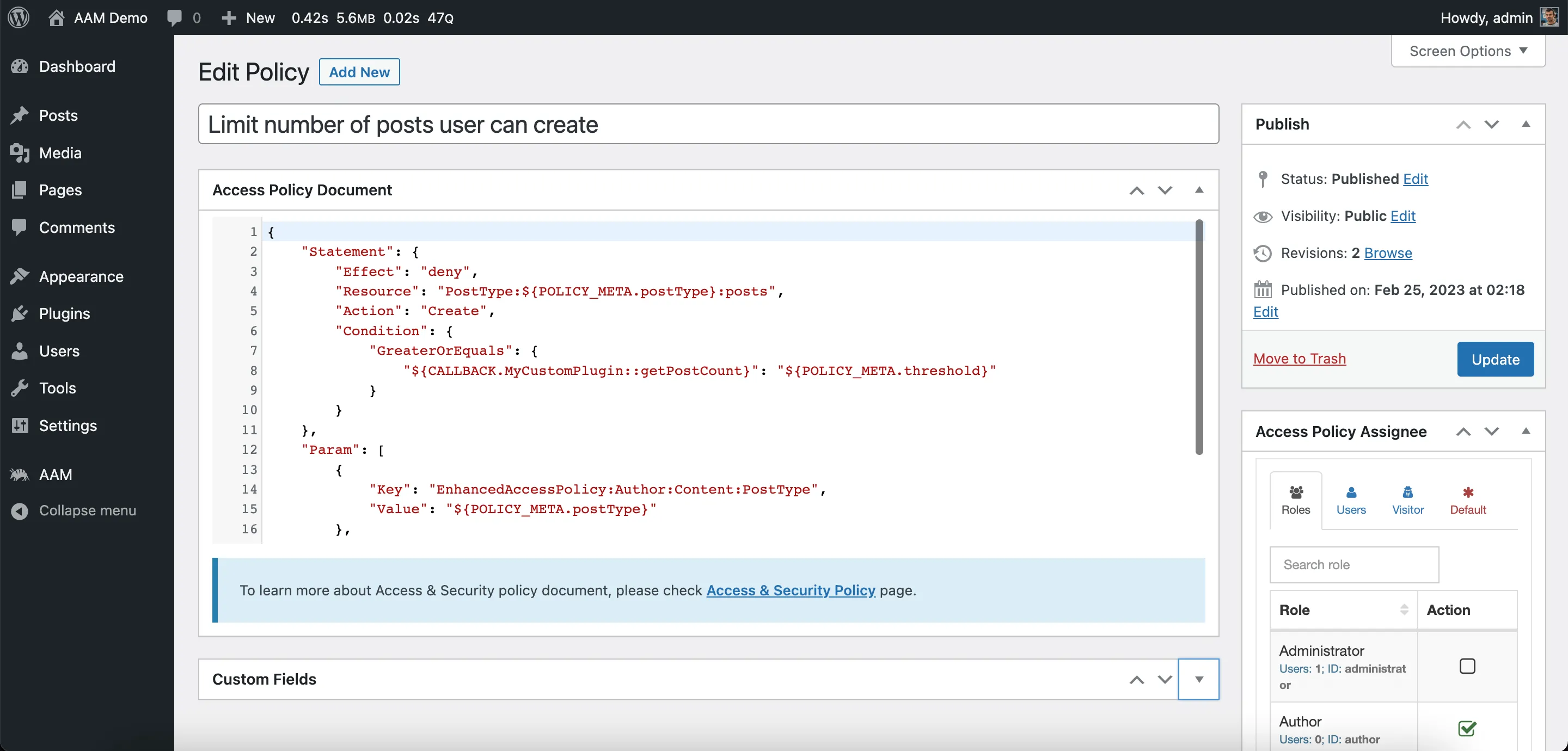
Task: Check the Administrator role checkbox
Action: click(x=1467, y=666)
